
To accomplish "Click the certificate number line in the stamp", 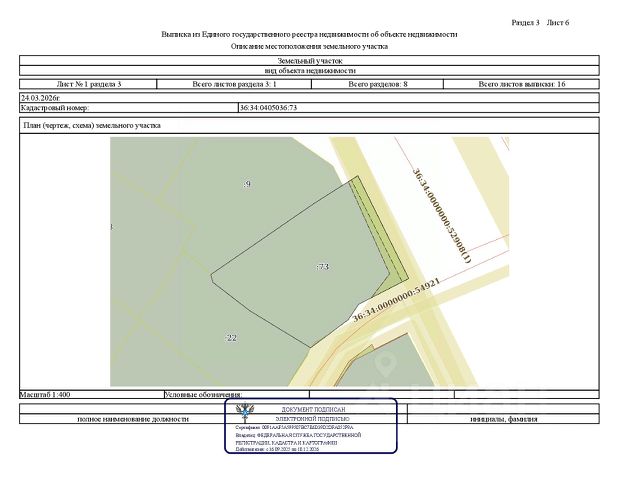I will 294,427.
